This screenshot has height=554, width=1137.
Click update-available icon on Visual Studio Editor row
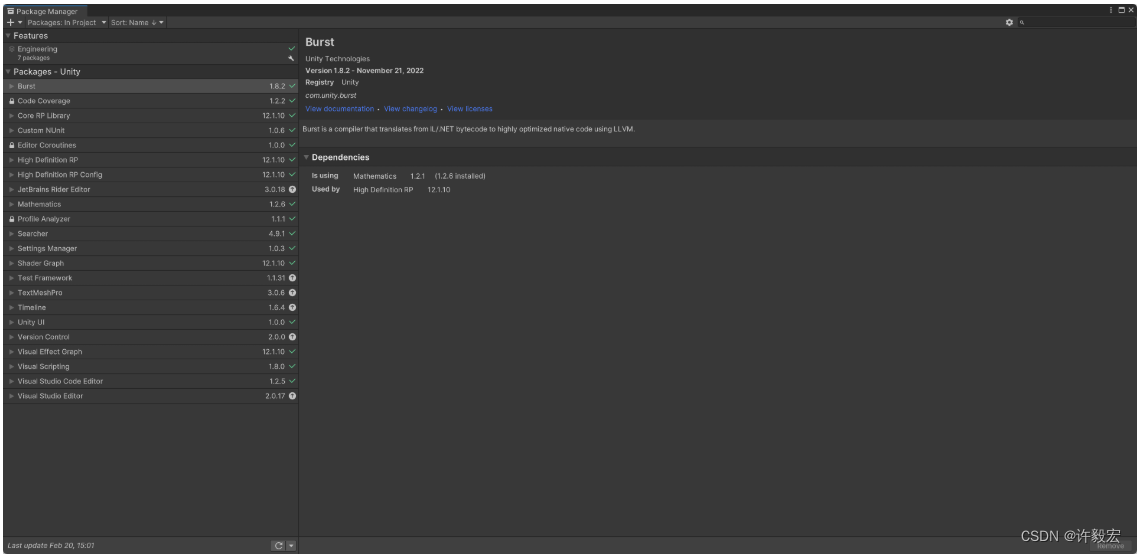pos(292,396)
